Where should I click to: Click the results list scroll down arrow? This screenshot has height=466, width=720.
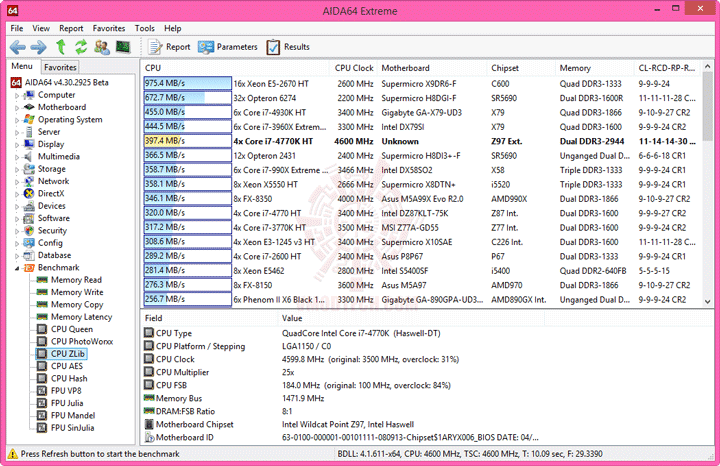pos(708,302)
